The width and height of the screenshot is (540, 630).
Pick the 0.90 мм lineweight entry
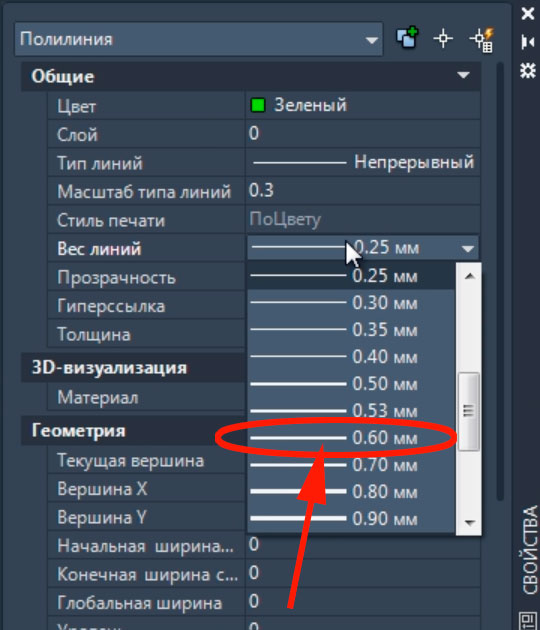point(351,519)
